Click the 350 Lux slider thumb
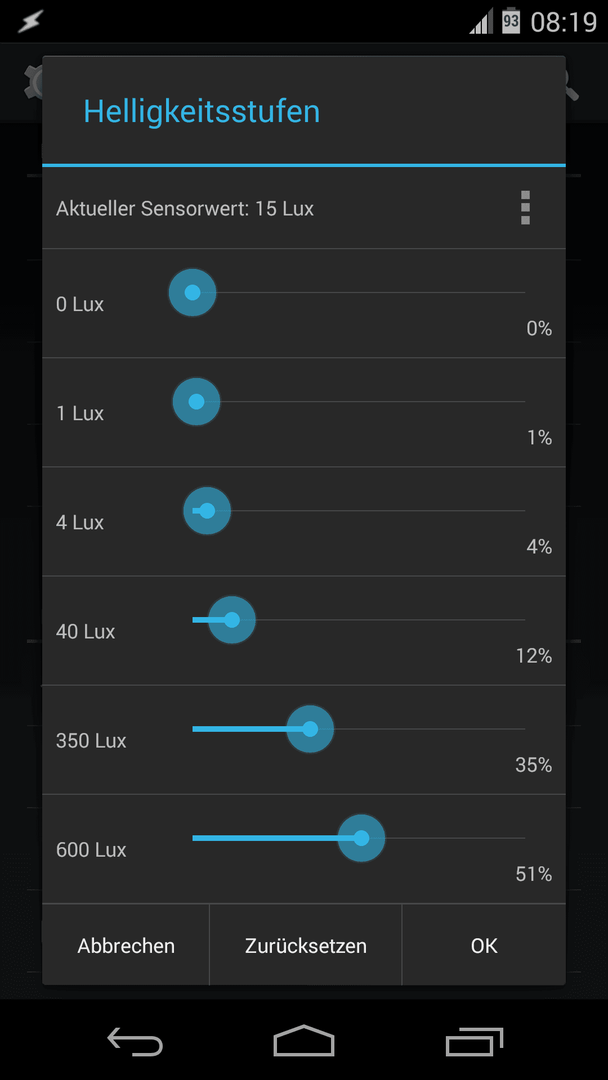608x1080 pixels. coord(310,729)
